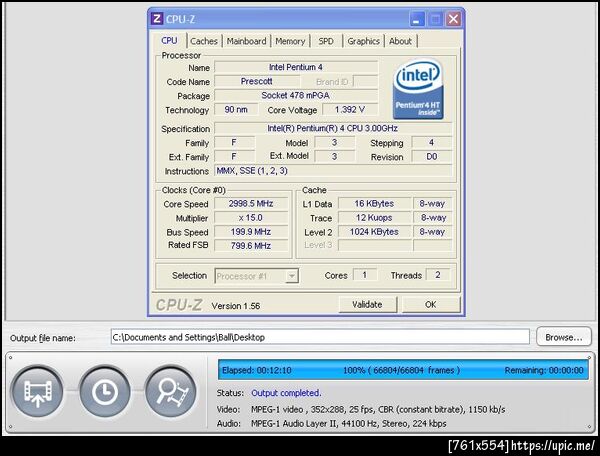Open the Mainboard tab
Screen dimensions: 600x456
pyautogui.click(x=246, y=41)
